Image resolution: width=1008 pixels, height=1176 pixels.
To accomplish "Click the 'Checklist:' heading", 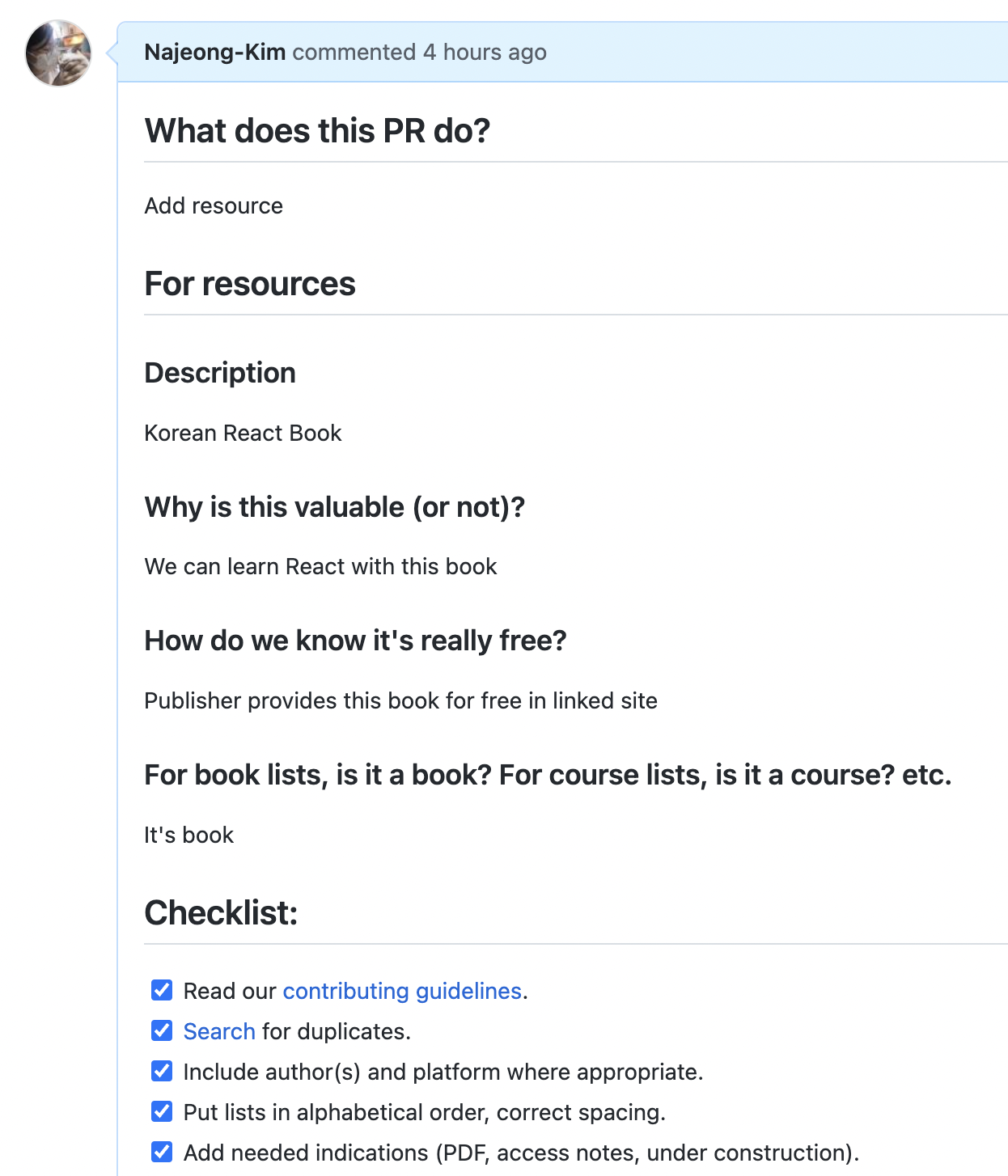I will [x=221, y=913].
